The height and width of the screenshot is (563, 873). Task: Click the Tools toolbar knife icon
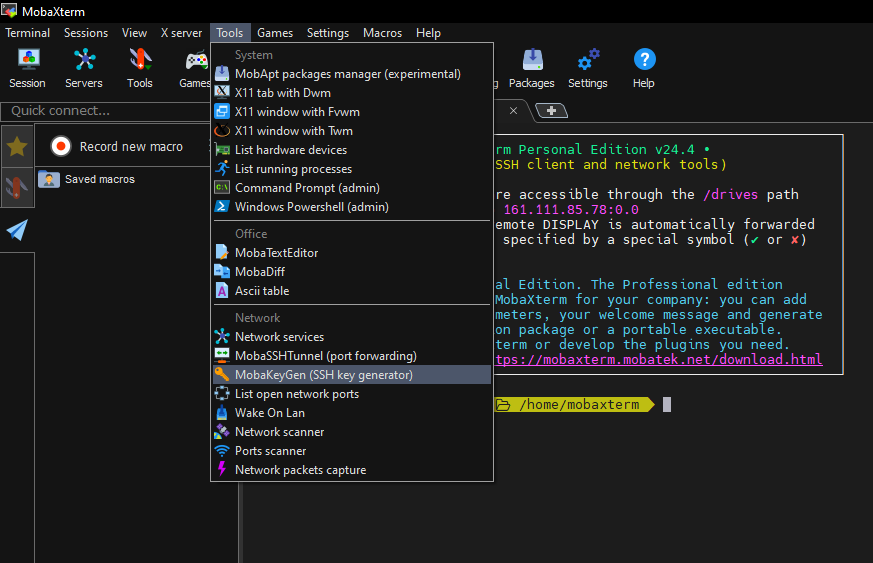(x=140, y=60)
